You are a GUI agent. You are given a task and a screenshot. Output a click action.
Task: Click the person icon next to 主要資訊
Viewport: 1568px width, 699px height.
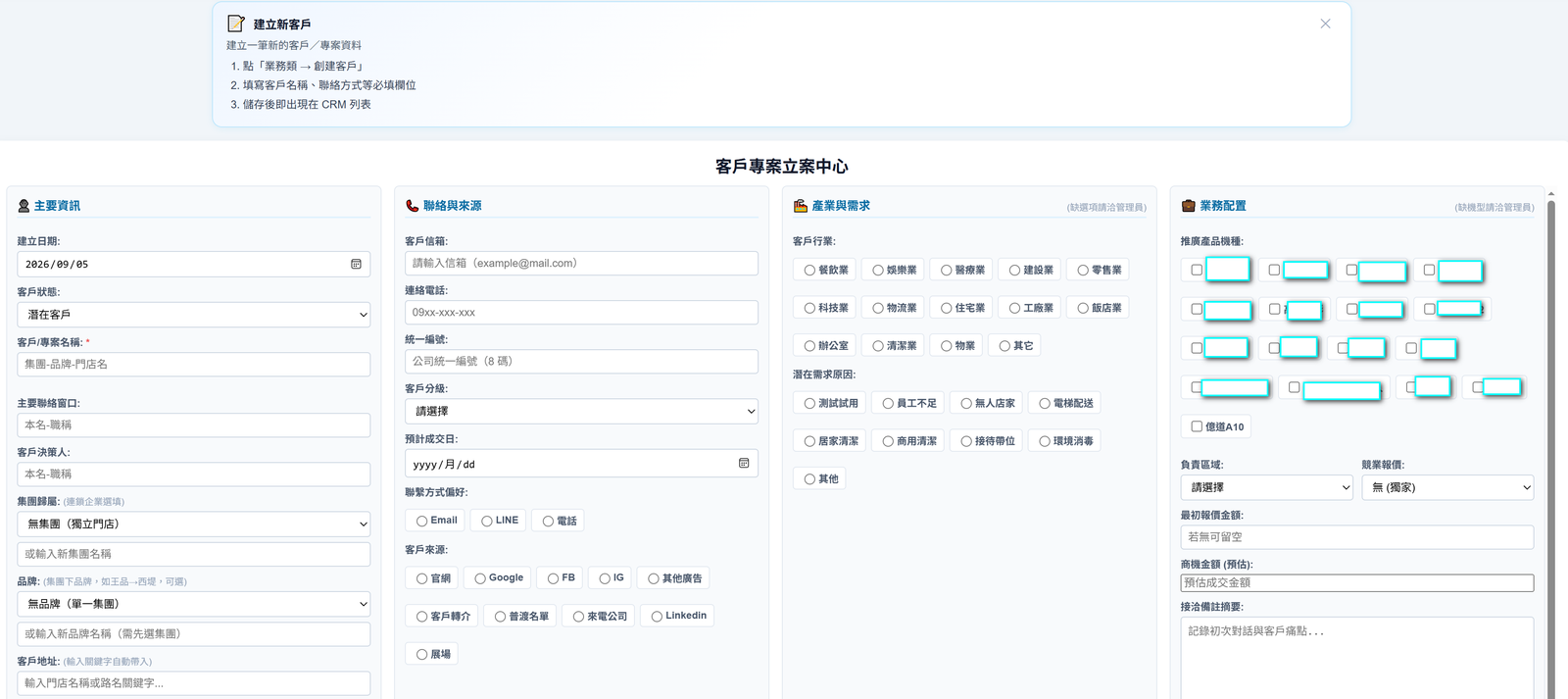24,206
